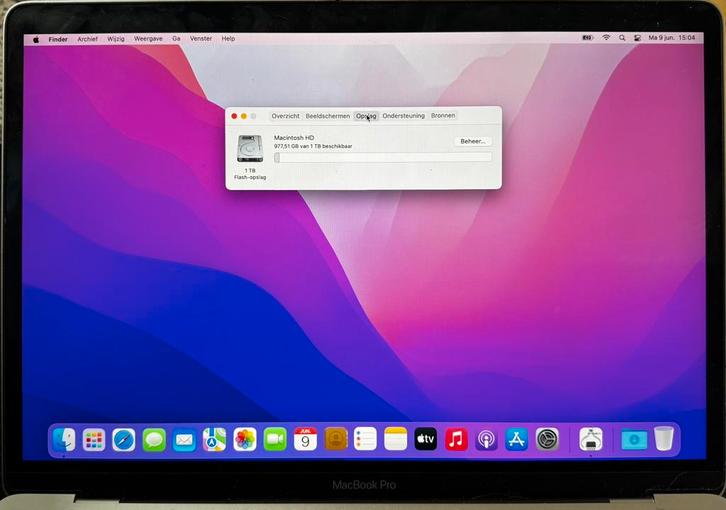Switch to the Ondersteuning tab
This screenshot has width=726, height=510.
click(x=403, y=116)
